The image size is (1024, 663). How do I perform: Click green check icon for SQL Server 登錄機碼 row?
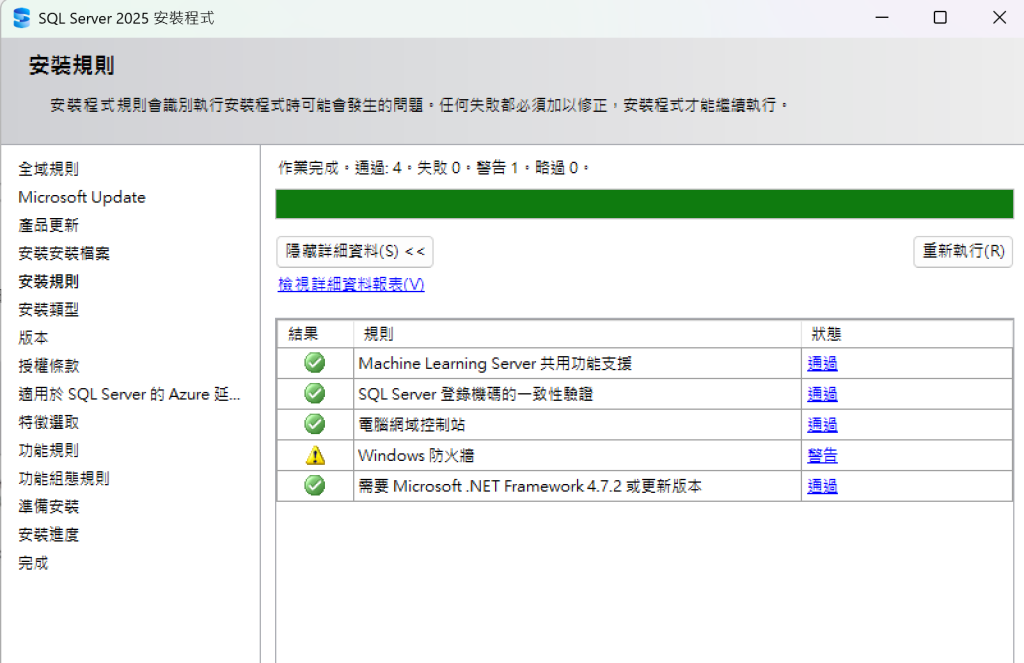pos(315,393)
